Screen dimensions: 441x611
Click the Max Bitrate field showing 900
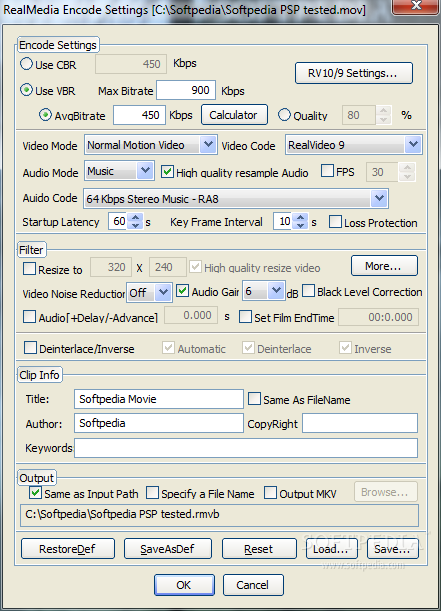(x=186, y=90)
